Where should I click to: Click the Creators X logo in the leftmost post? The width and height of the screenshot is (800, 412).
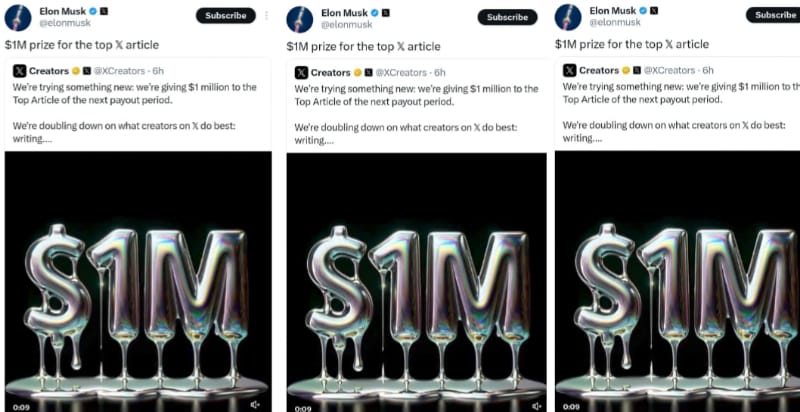(x=20, y=72)
